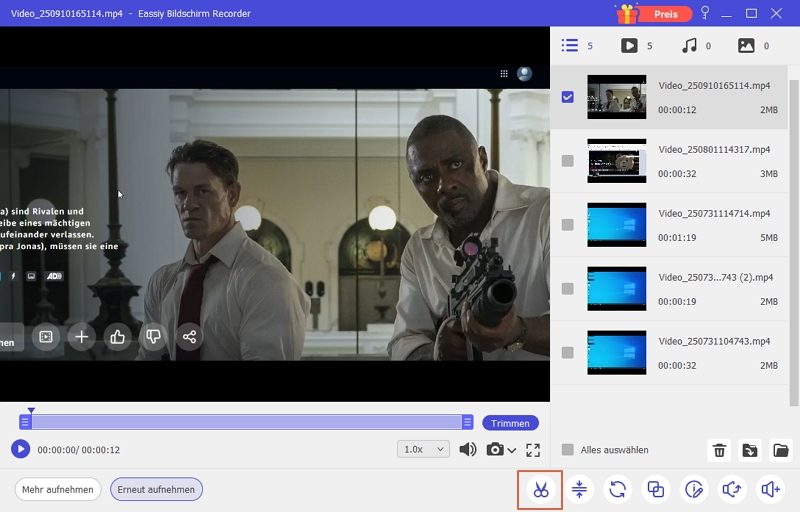Select thumbnail of Video_250731114714.mp4
Screen dimensions: 800x512
point(616,225)
